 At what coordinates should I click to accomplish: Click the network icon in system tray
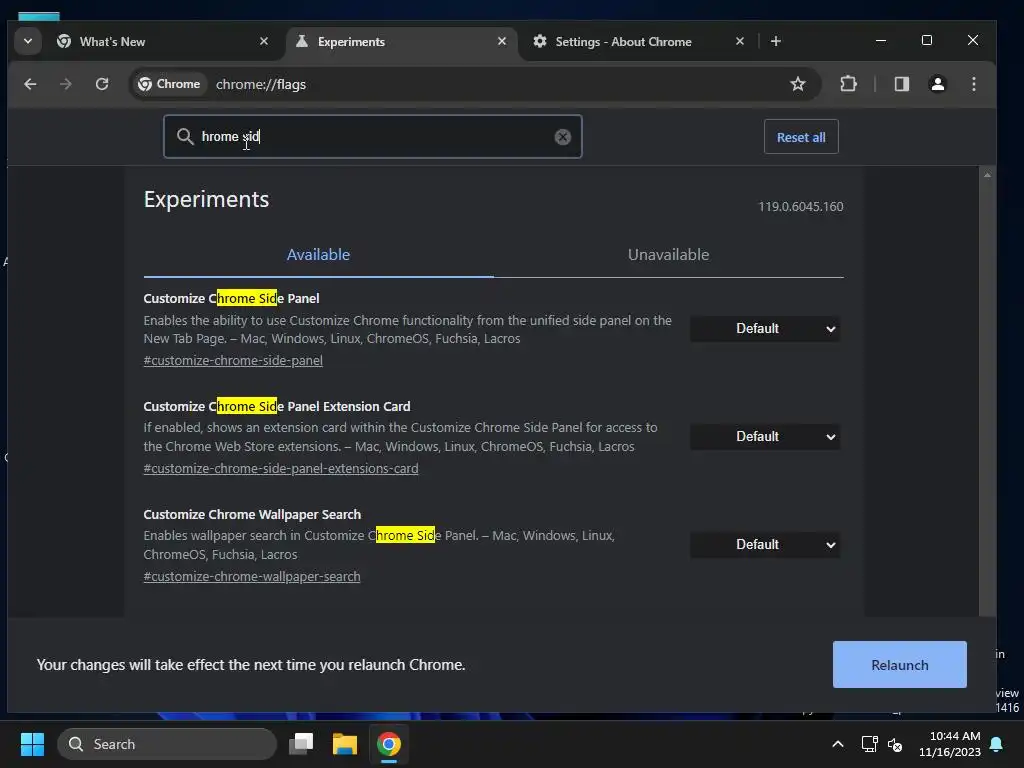(x=869, y=744)
